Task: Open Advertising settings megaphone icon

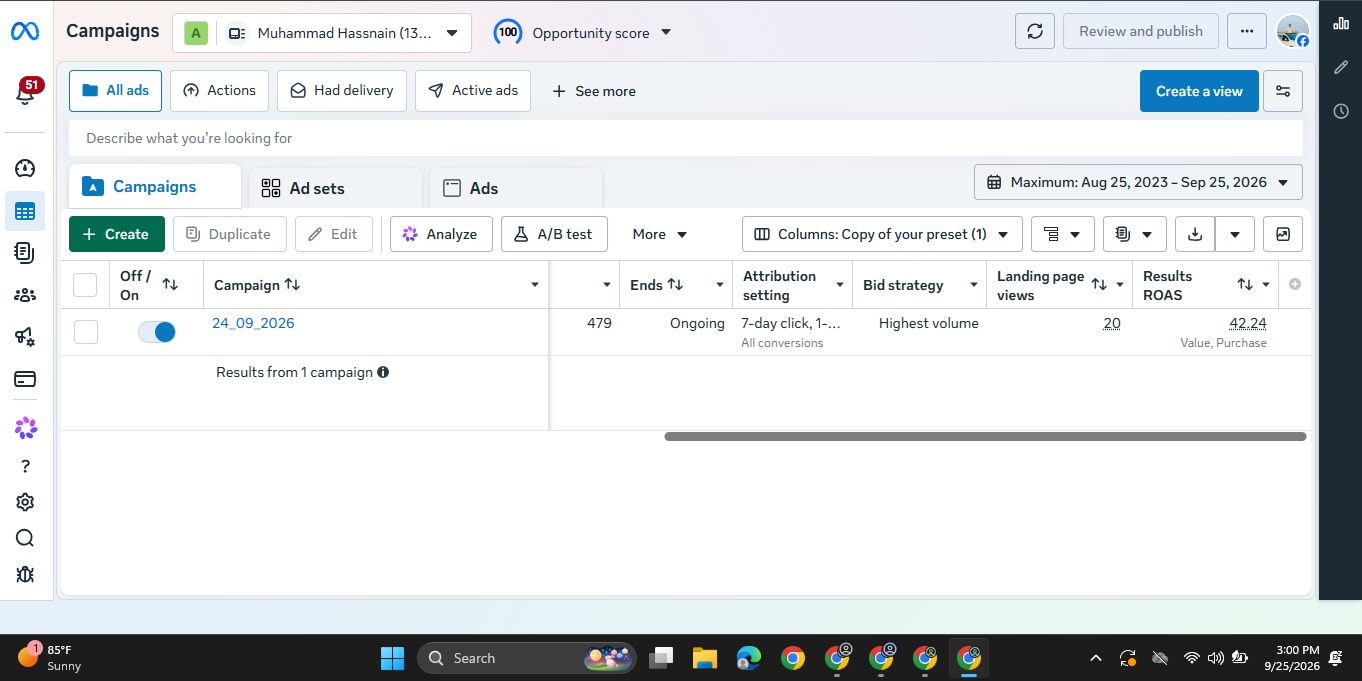Action: (x=25, y=337)
